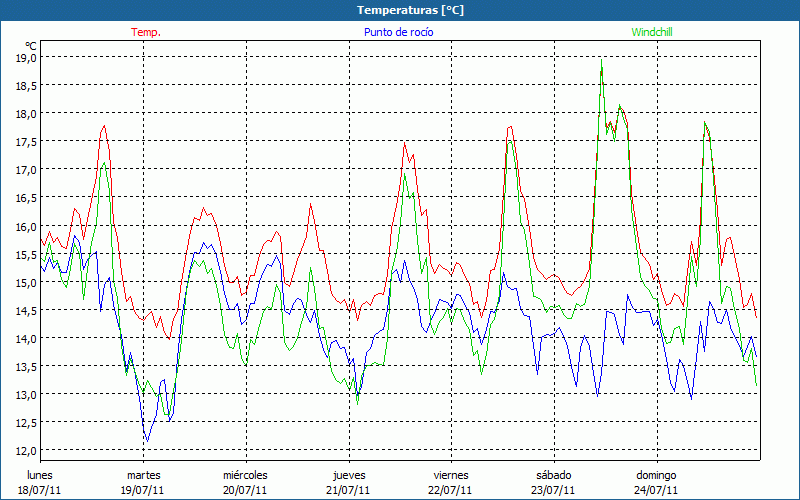Click the red Temp. legend label

click(145, 32)
